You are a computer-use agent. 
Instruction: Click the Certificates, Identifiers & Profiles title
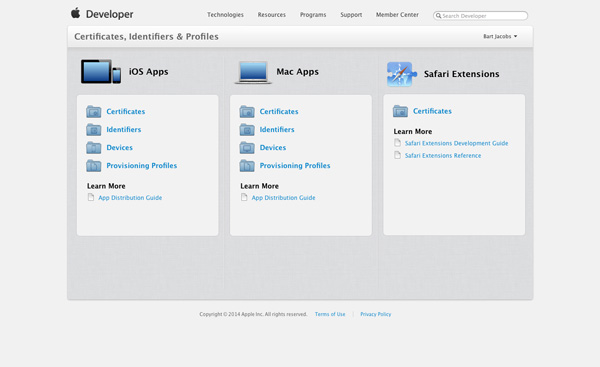(146, 36)
